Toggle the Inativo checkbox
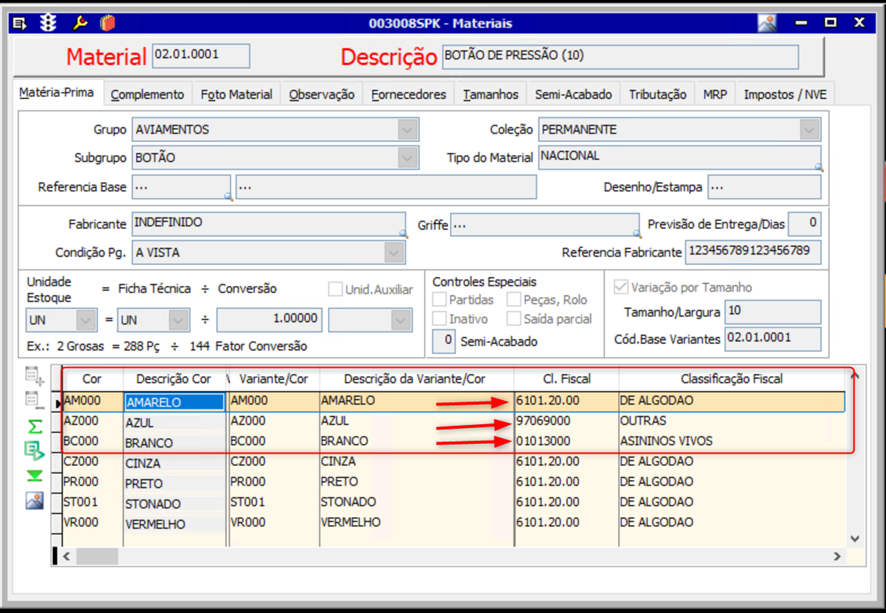Screen dimensions: 886x613 pyautogui.click(x=440, y=319)
